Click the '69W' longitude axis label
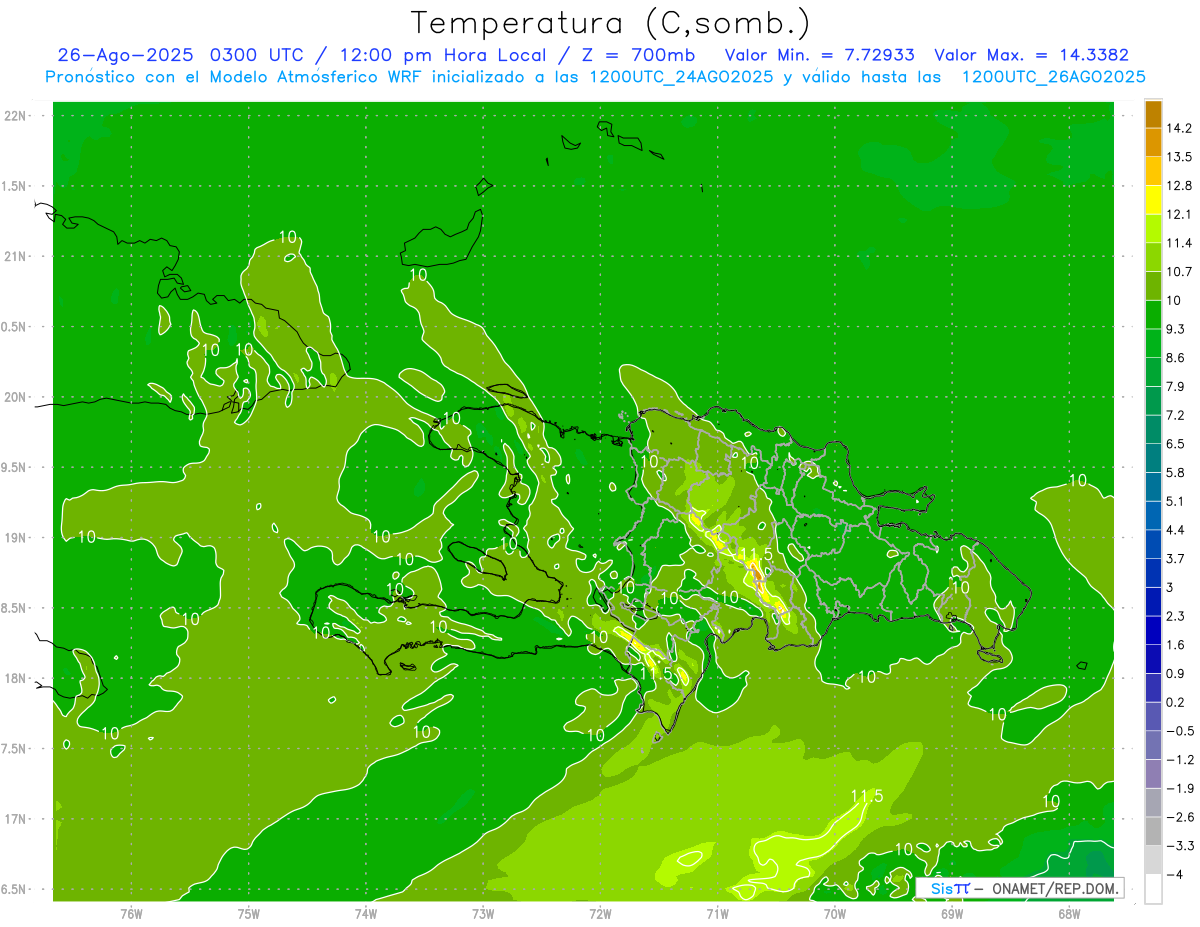1200x927 pixels. click(x=952, y=914)
